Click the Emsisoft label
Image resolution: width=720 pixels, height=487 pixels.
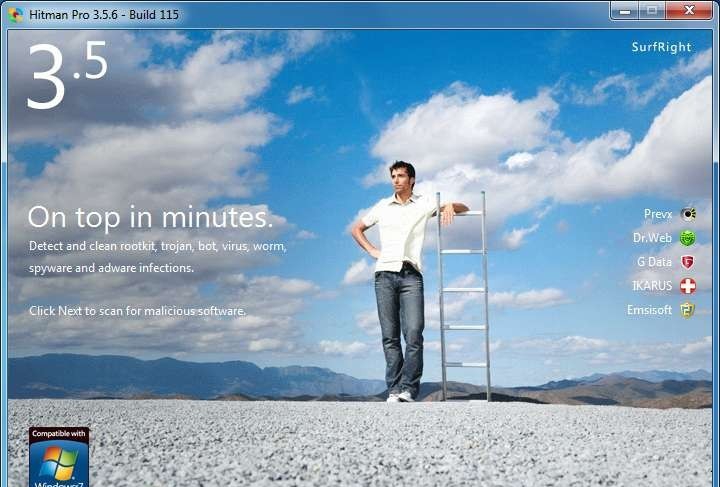pyautogui.click(x=649, y=310)
